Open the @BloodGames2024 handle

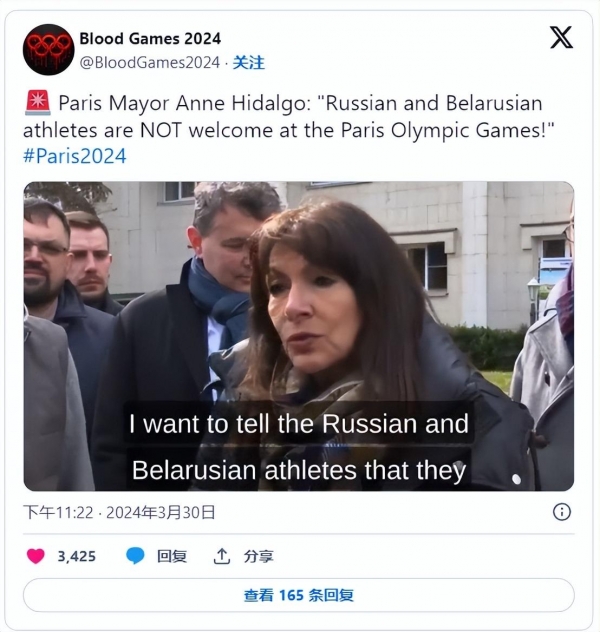tap(149, 62)
